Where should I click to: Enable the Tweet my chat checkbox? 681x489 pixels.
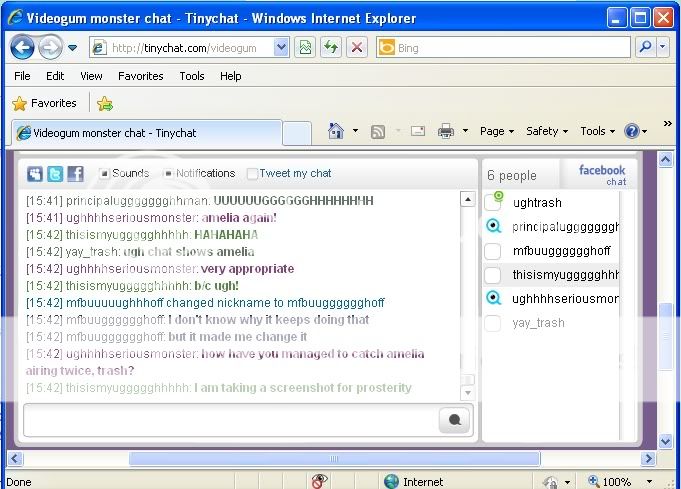[252, 174]
